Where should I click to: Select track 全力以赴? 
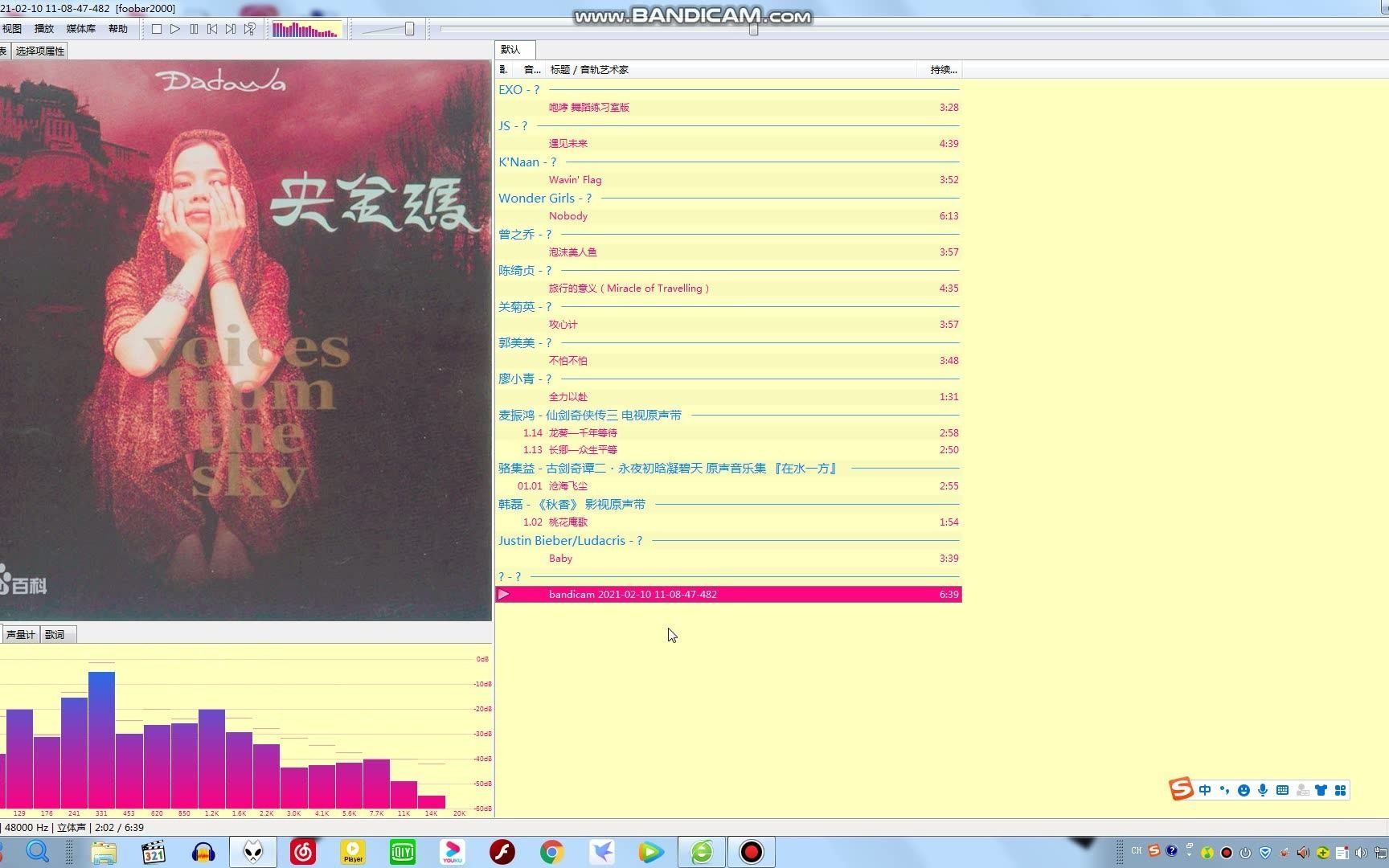click(728, 396)
